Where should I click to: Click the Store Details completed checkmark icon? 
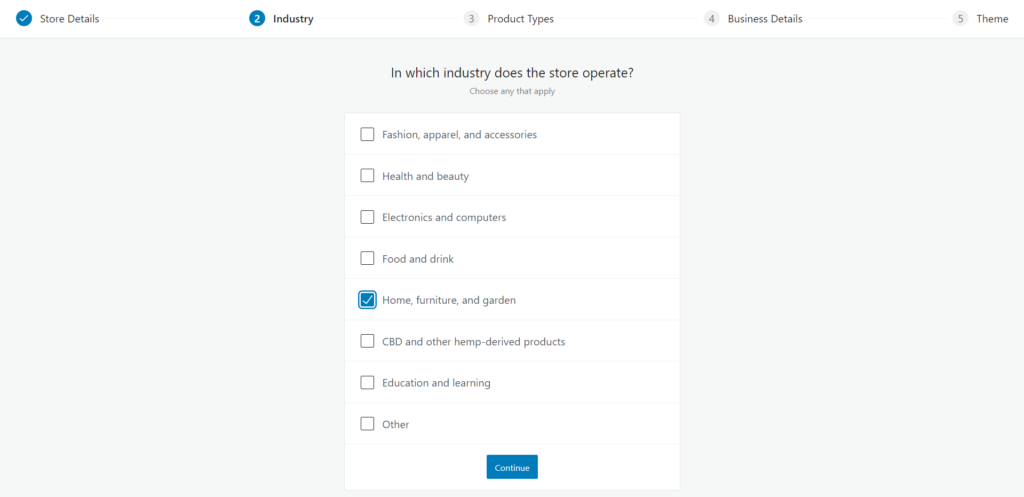(x=24, y=18)
